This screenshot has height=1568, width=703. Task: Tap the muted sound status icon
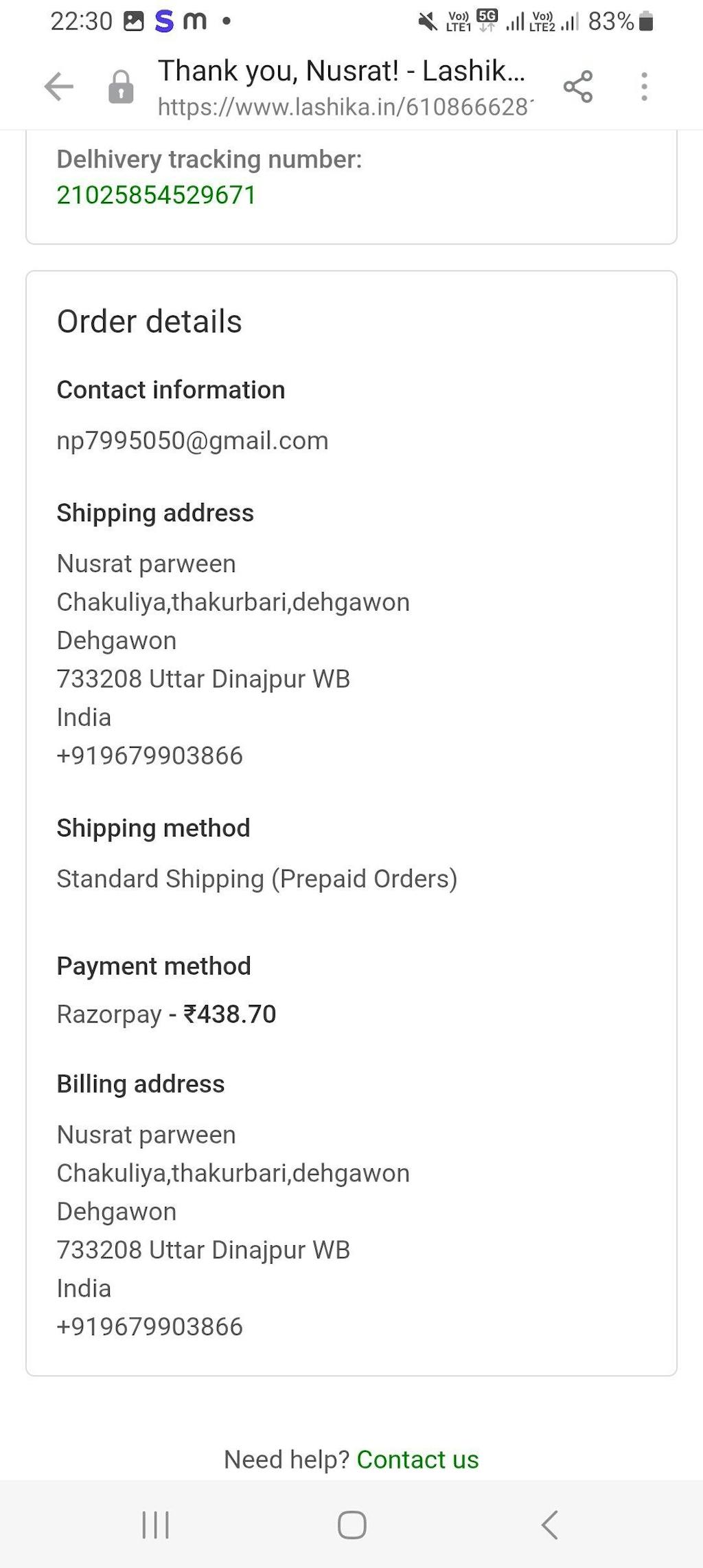tap(427, 22)
